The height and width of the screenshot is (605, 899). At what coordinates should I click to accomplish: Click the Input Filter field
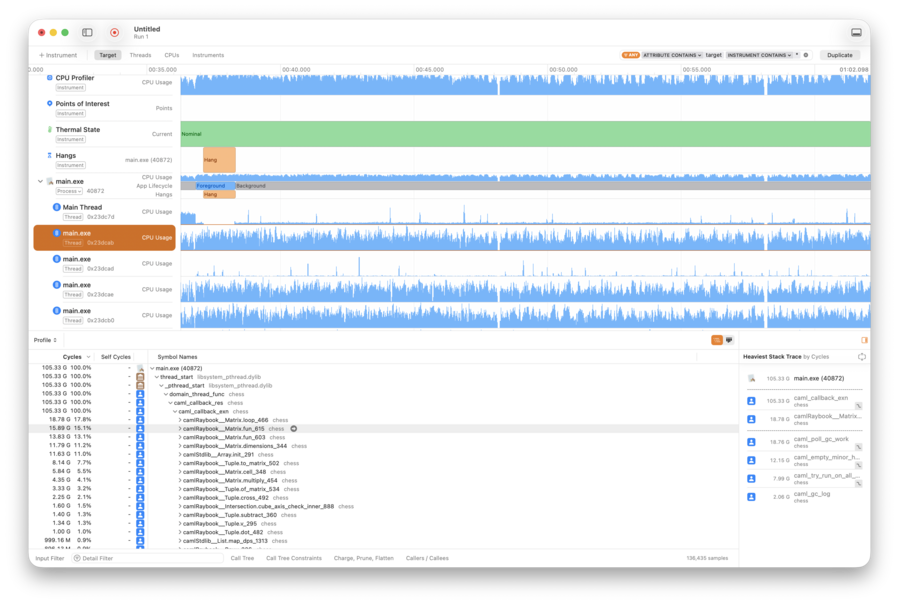pyautogui.click(x=48, y=559)
